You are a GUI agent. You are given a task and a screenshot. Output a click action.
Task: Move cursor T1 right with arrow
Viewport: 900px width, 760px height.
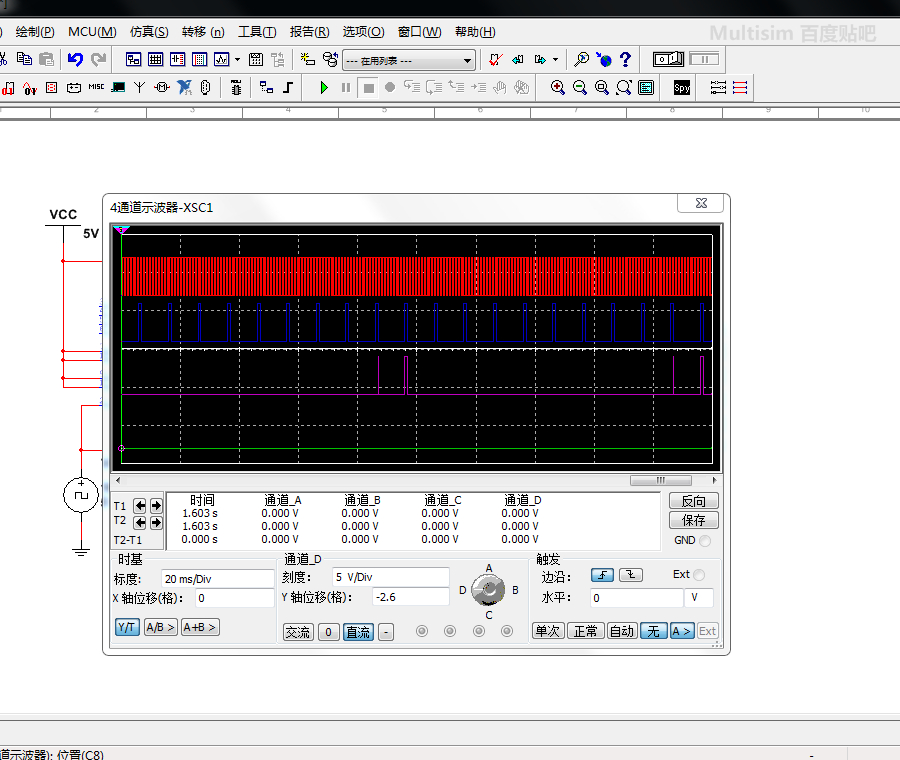click(156, 506)
